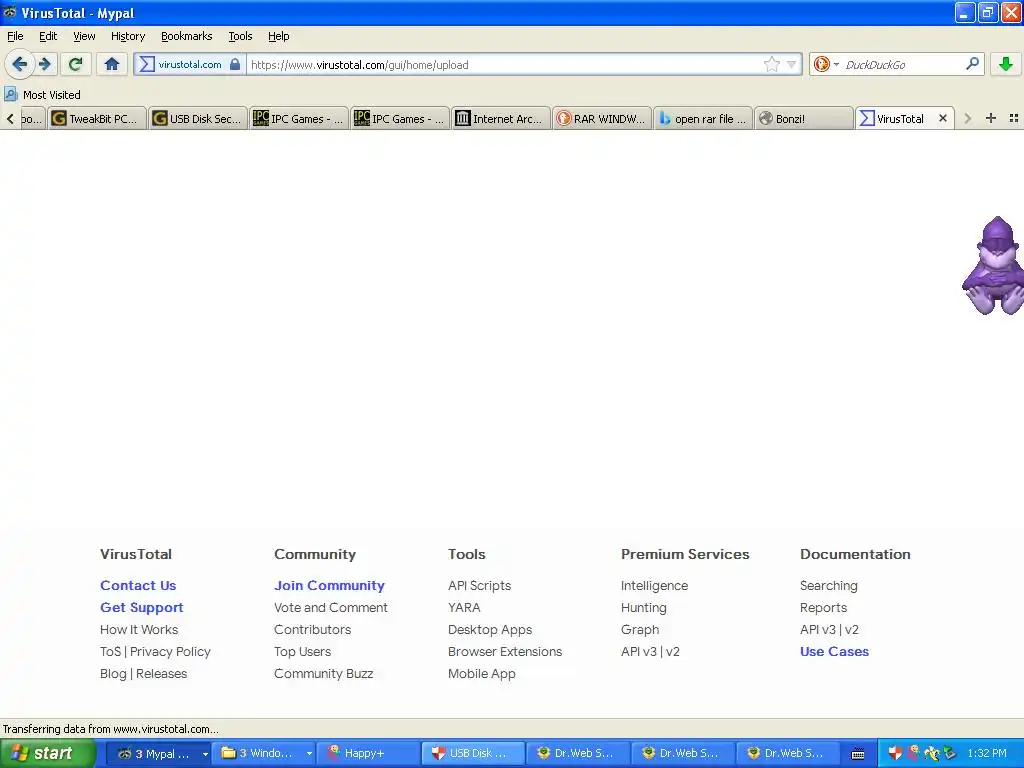Viewport: 1024px width, 768px height.
Task: Open the Graph link
Action: [640, 630]
